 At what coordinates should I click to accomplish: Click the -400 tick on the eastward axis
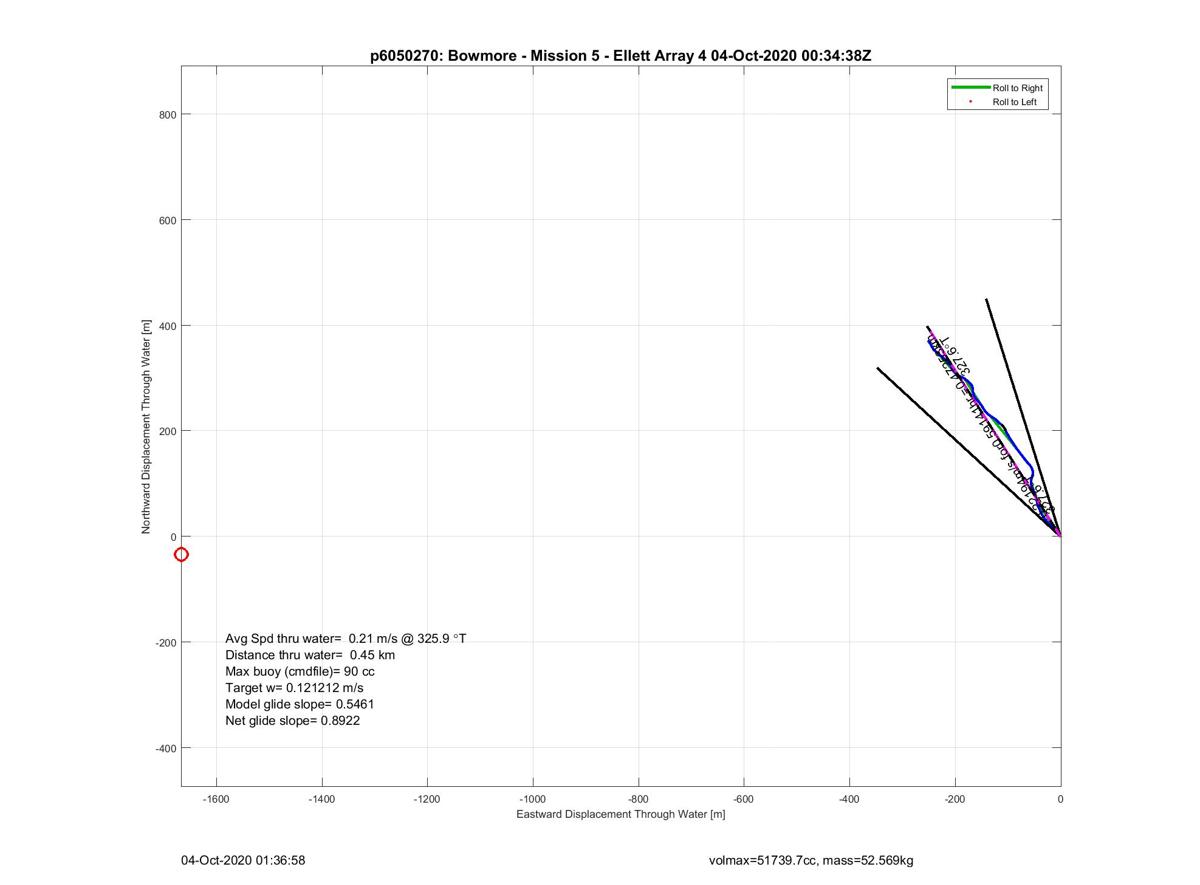[849, 799]
